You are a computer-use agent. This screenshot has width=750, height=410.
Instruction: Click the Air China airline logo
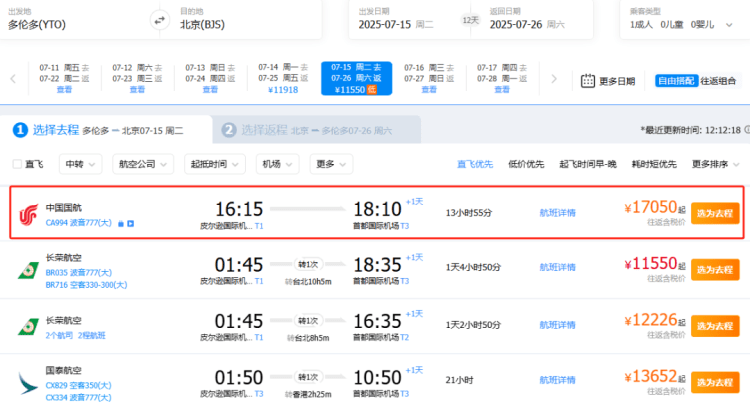27,213
